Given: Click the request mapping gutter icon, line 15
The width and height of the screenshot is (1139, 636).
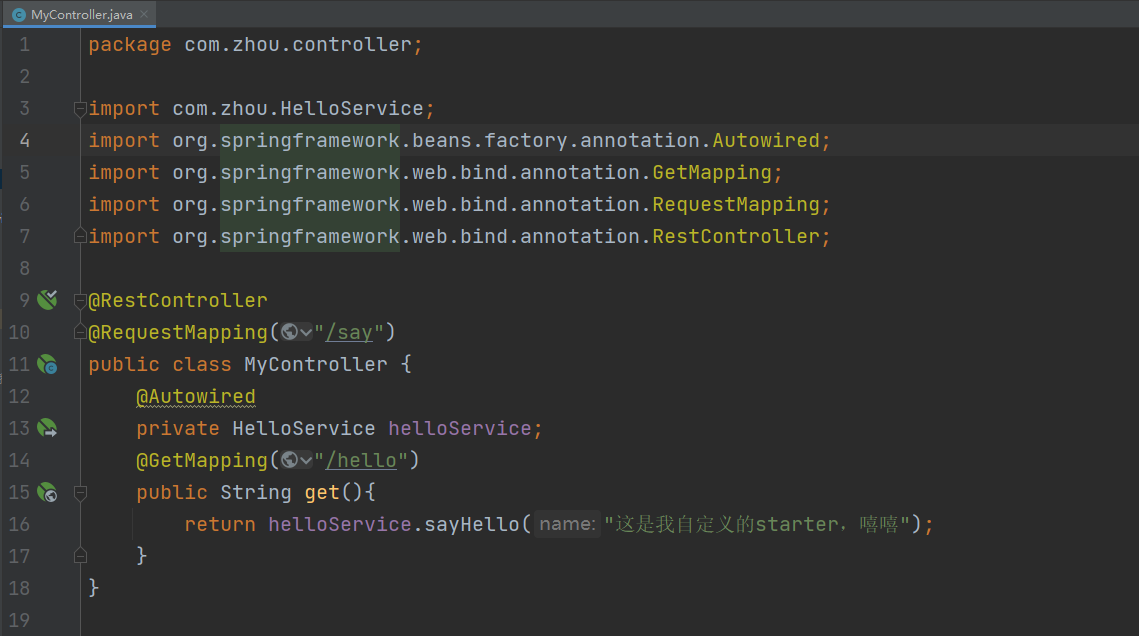Looking at the screenshot, I should click(47, 492).
